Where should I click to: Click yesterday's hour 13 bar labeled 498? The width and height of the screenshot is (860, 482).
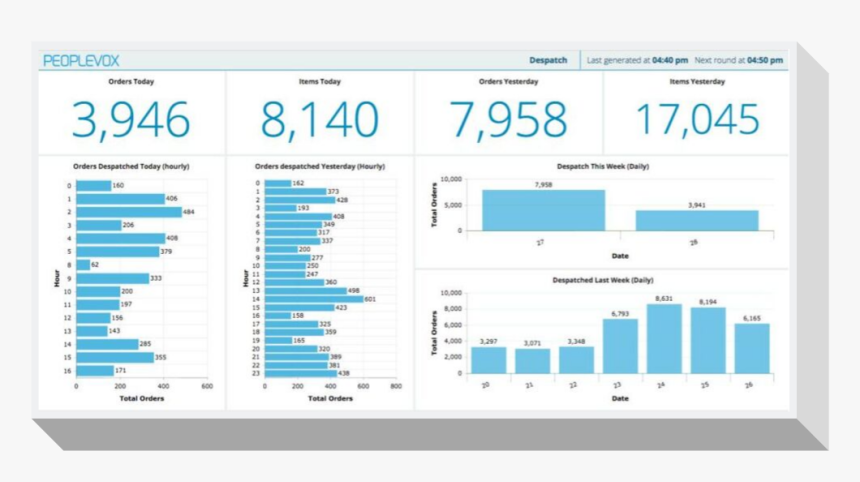pos(305,291)
